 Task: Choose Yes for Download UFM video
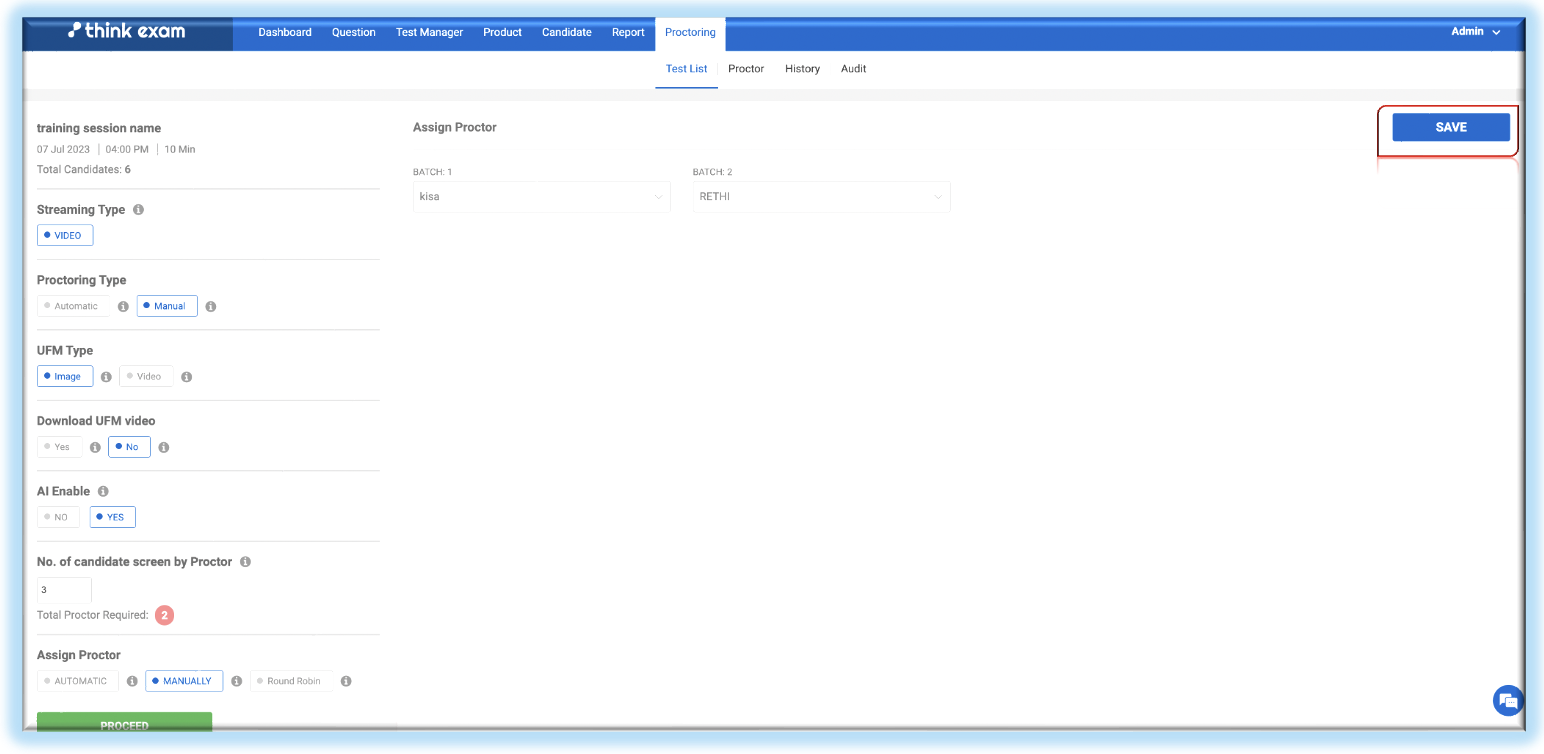(59, 447)
